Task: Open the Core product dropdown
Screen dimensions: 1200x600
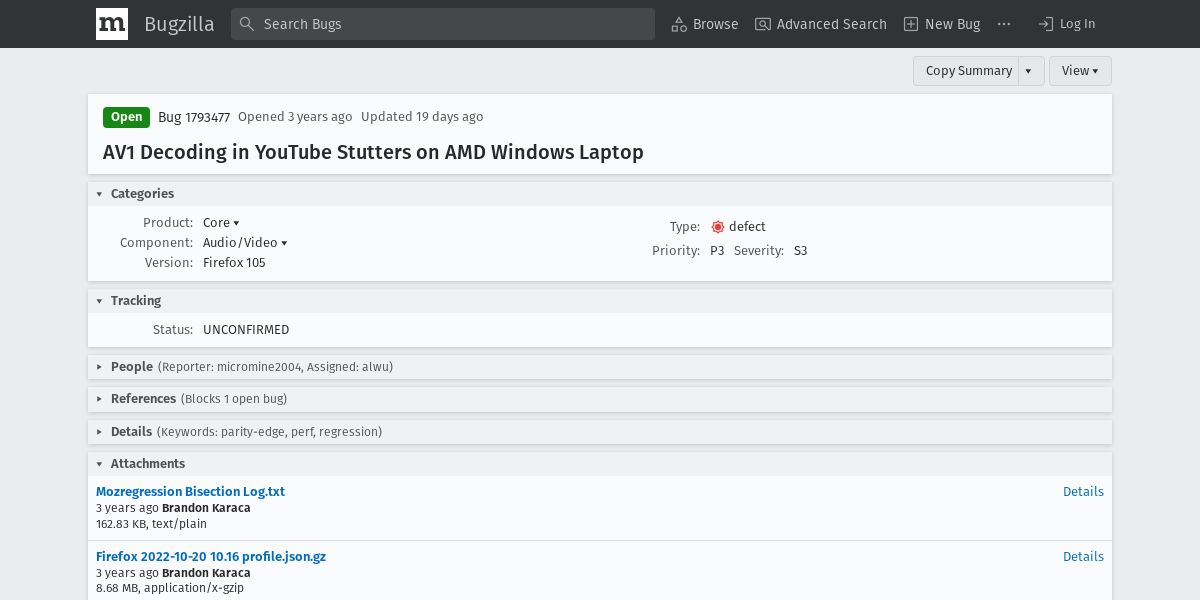Action: (x=221, y=223)
